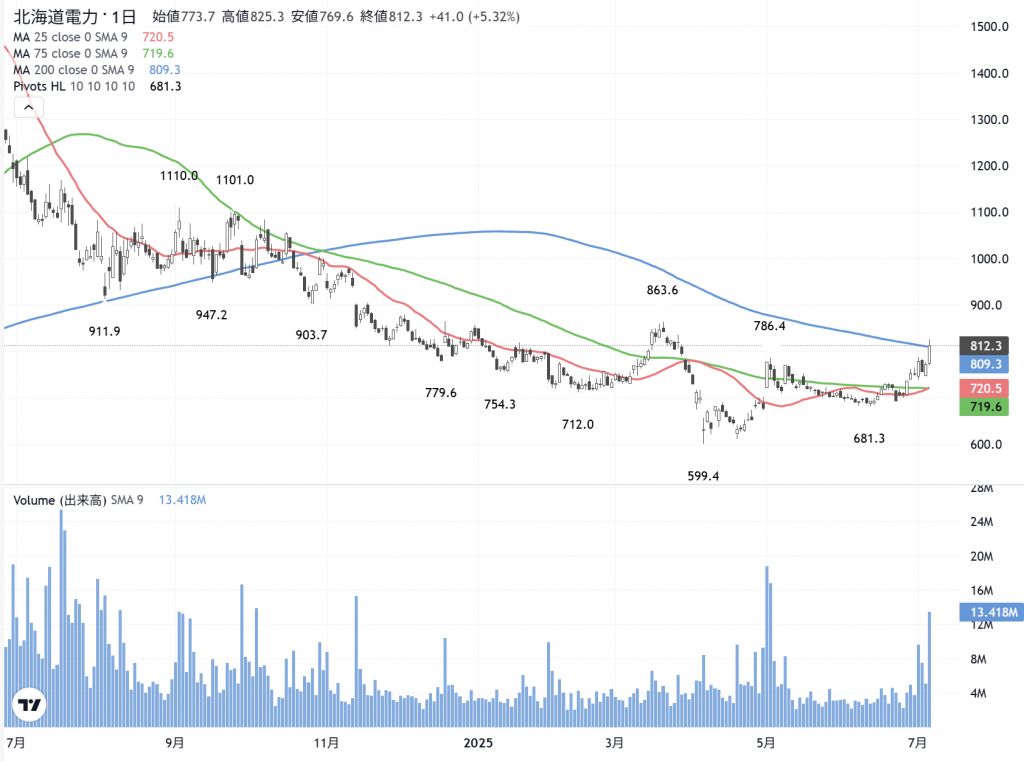Click the 8M volume axis tick
Image resolution: width=1024 pixels, height=762 pixels.
pos(978,659)
